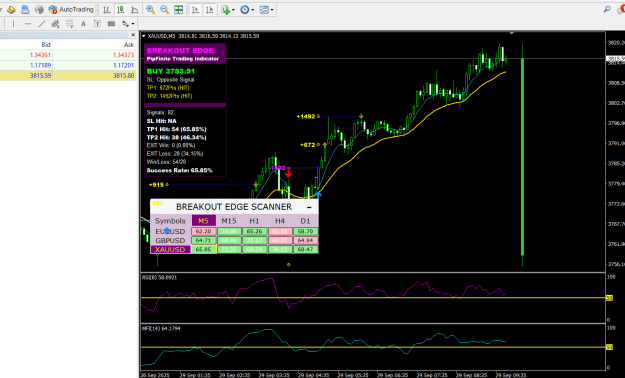Select highlighted Market Watch row 3815.59

[68, 75]
